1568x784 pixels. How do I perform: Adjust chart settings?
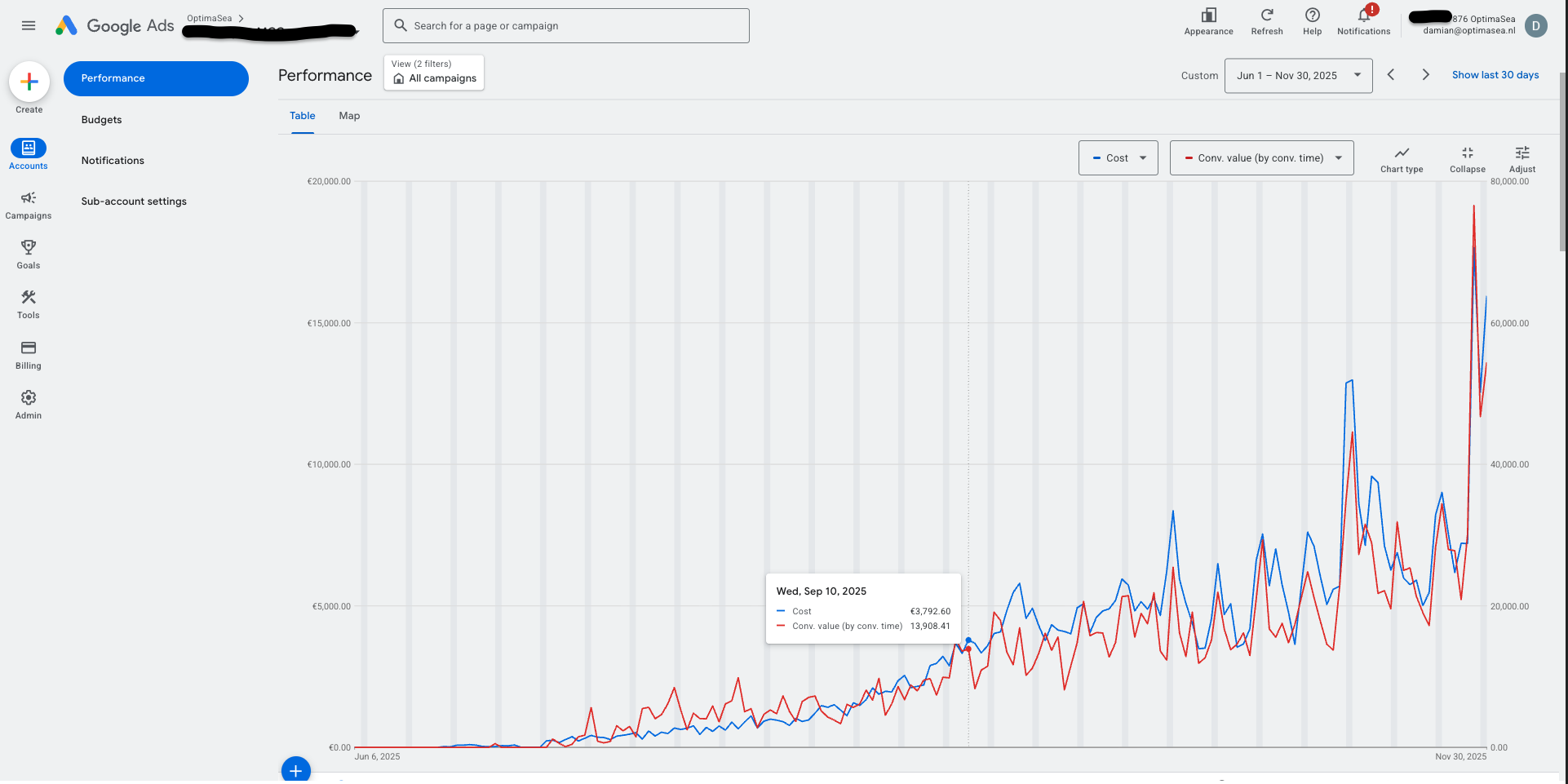click(x=1522, y=159)
